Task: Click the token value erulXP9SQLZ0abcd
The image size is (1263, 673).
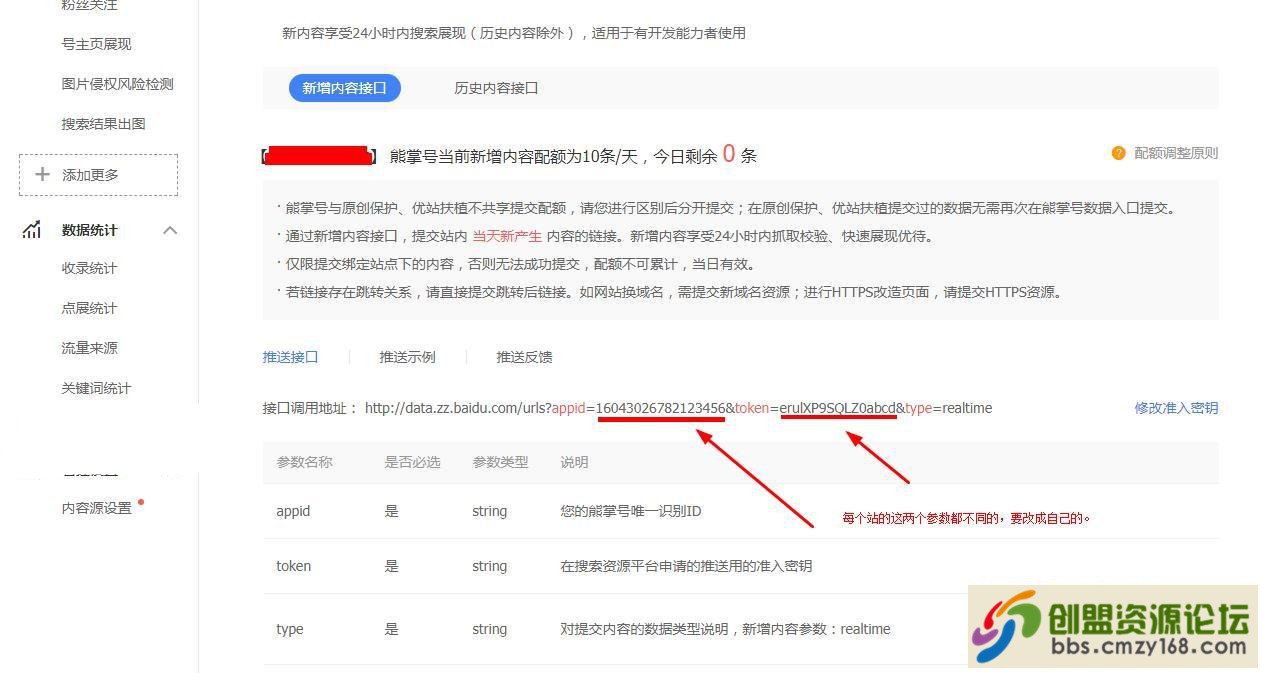Action: 838,408
